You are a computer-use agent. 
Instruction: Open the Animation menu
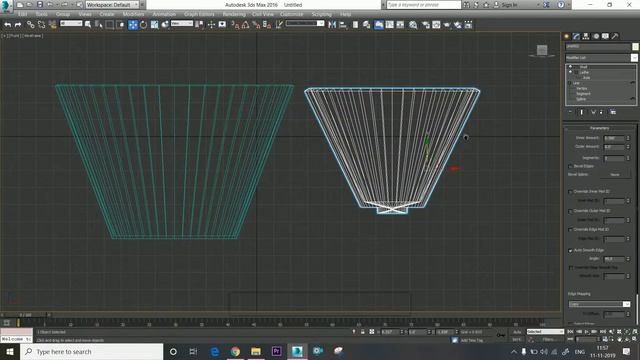[x=164, y=14]
